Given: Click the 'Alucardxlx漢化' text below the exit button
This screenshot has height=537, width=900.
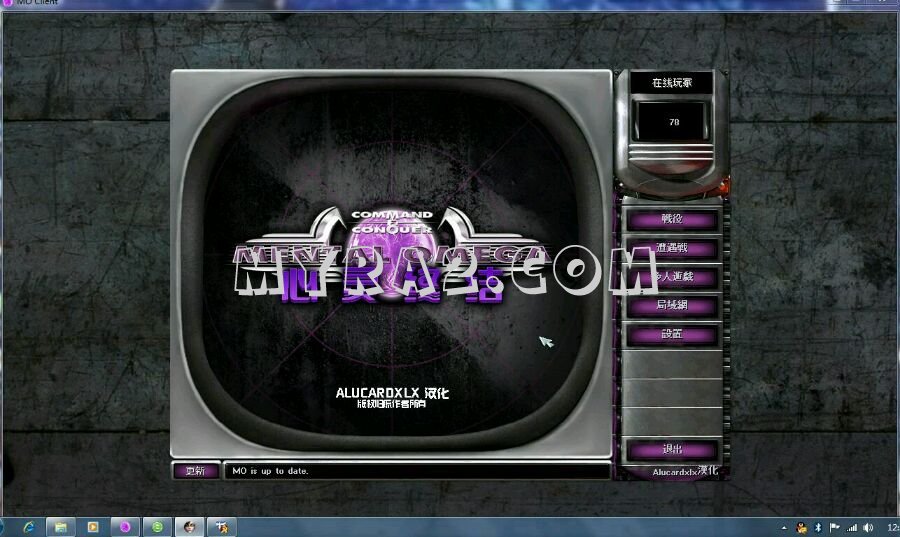Looking at the screenshot, I should (685, 471).
